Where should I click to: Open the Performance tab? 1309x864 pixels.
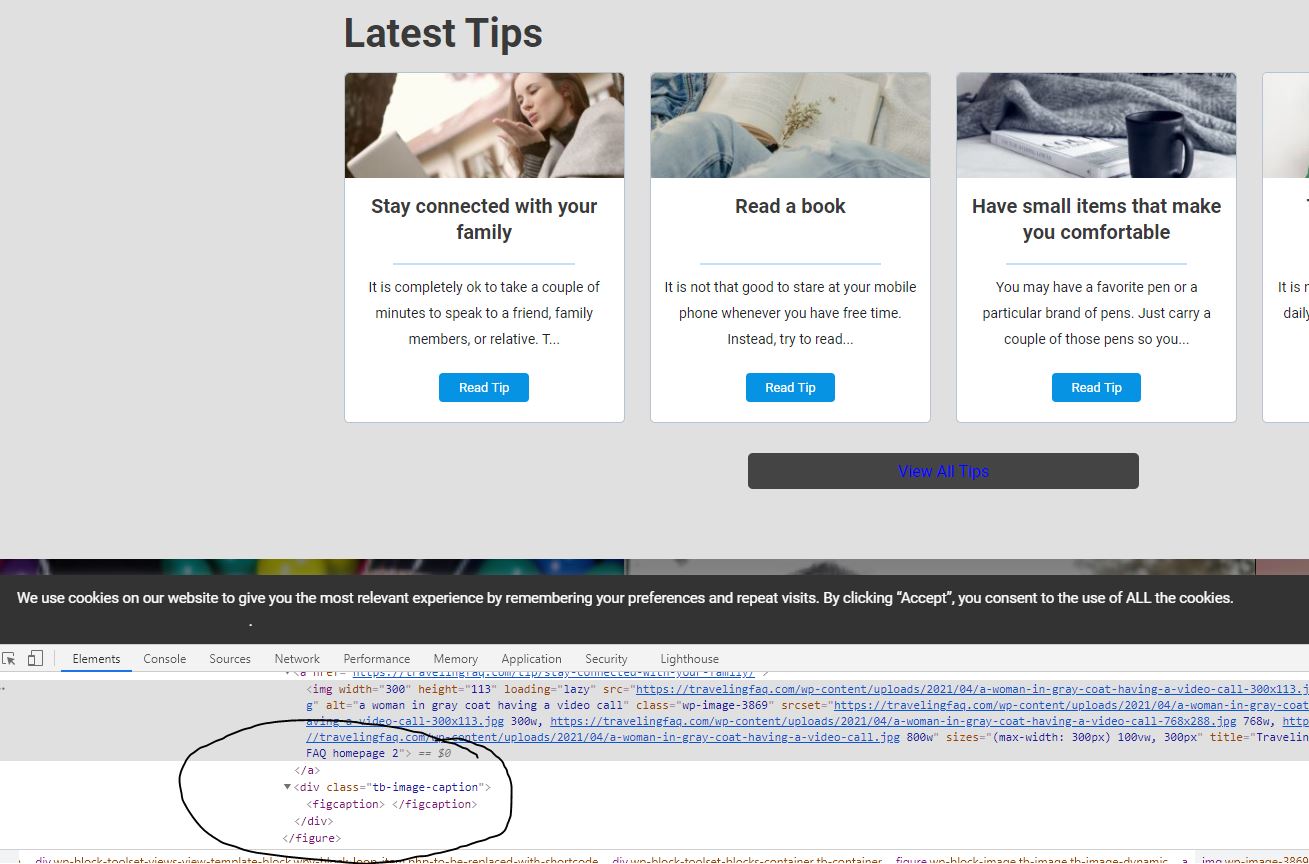coord(377,659)
